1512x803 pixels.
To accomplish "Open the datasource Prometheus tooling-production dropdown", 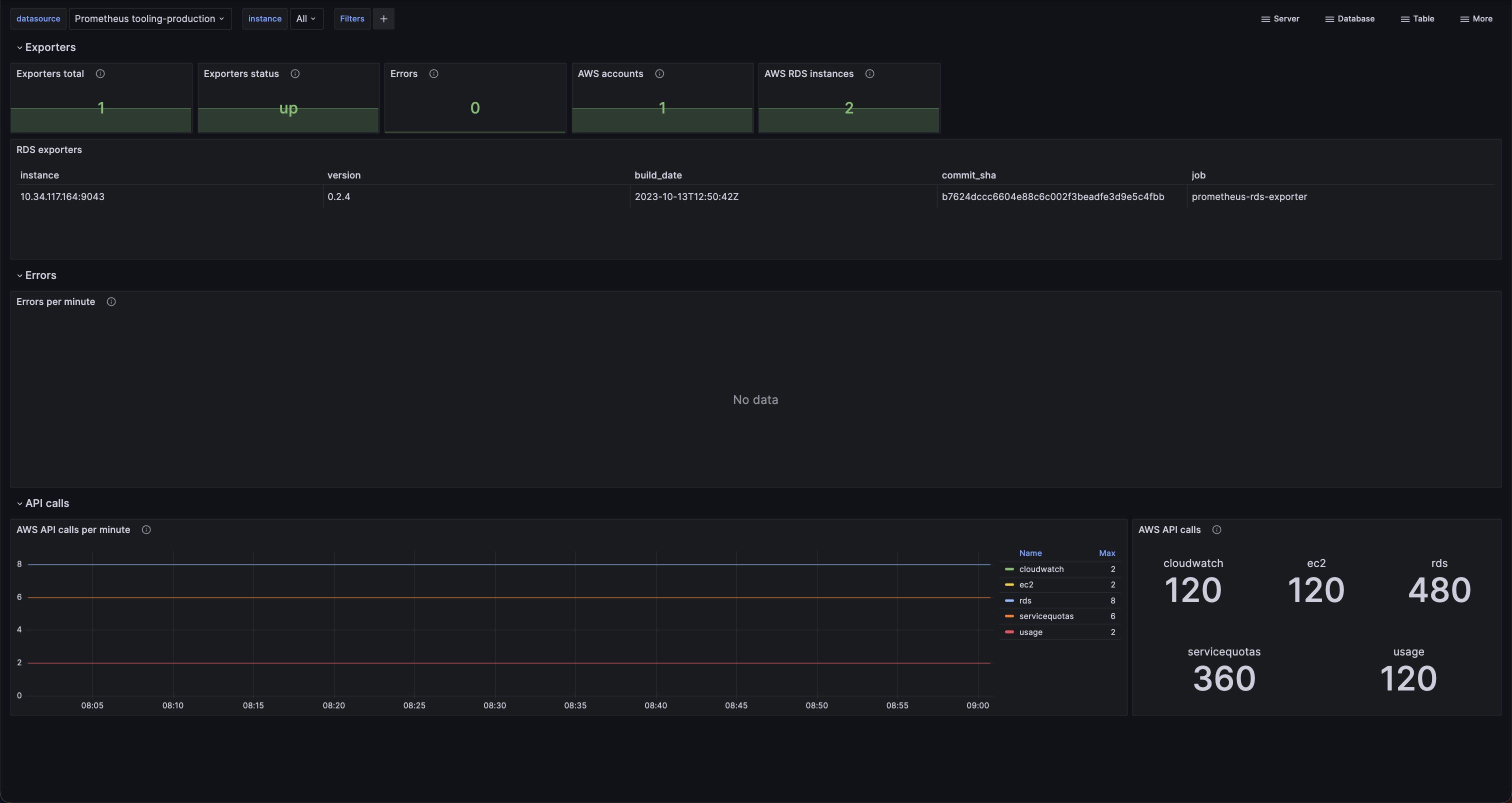I will click(x=149, y=19).
